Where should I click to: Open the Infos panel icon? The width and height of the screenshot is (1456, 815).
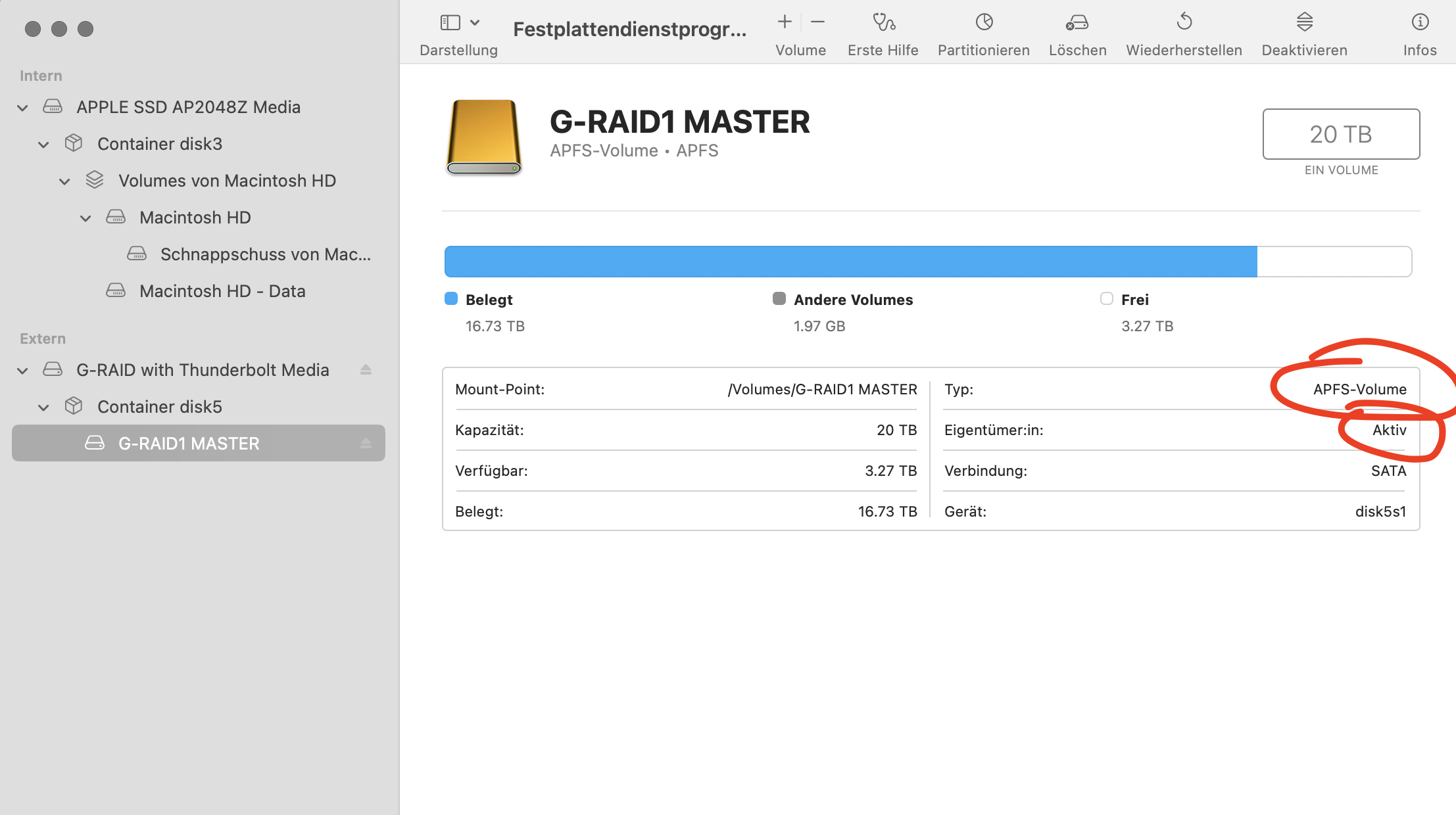pyautogui.click(x=1420, y=22)
